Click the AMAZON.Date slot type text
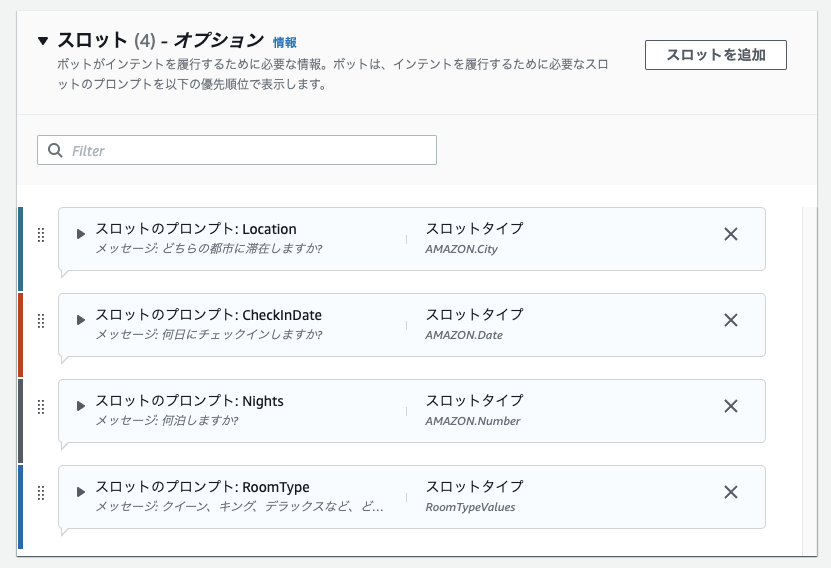This screenshot has height=568, width=831. 464,335
